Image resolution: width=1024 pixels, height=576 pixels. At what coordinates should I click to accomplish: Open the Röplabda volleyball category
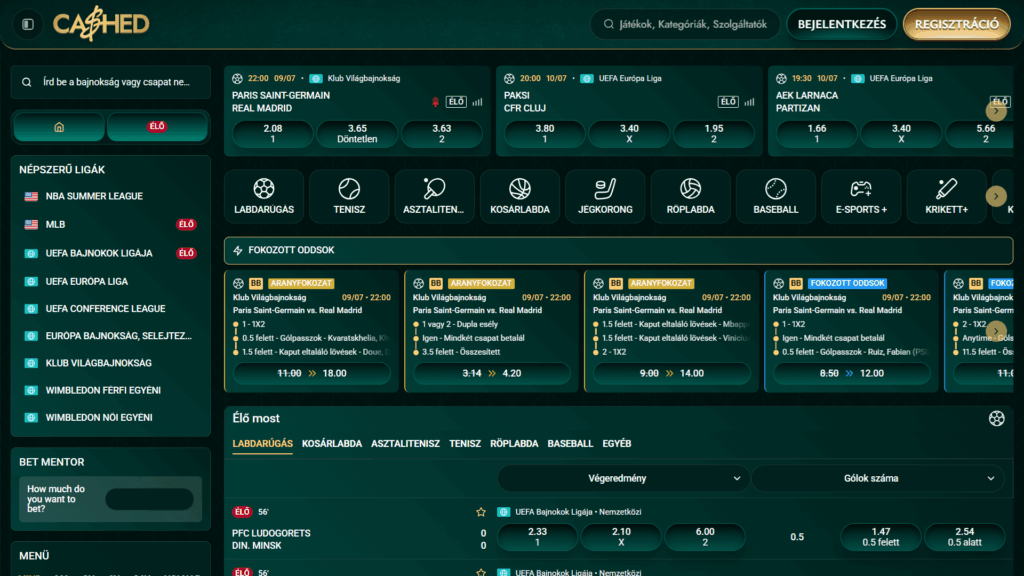pos(690,197)
